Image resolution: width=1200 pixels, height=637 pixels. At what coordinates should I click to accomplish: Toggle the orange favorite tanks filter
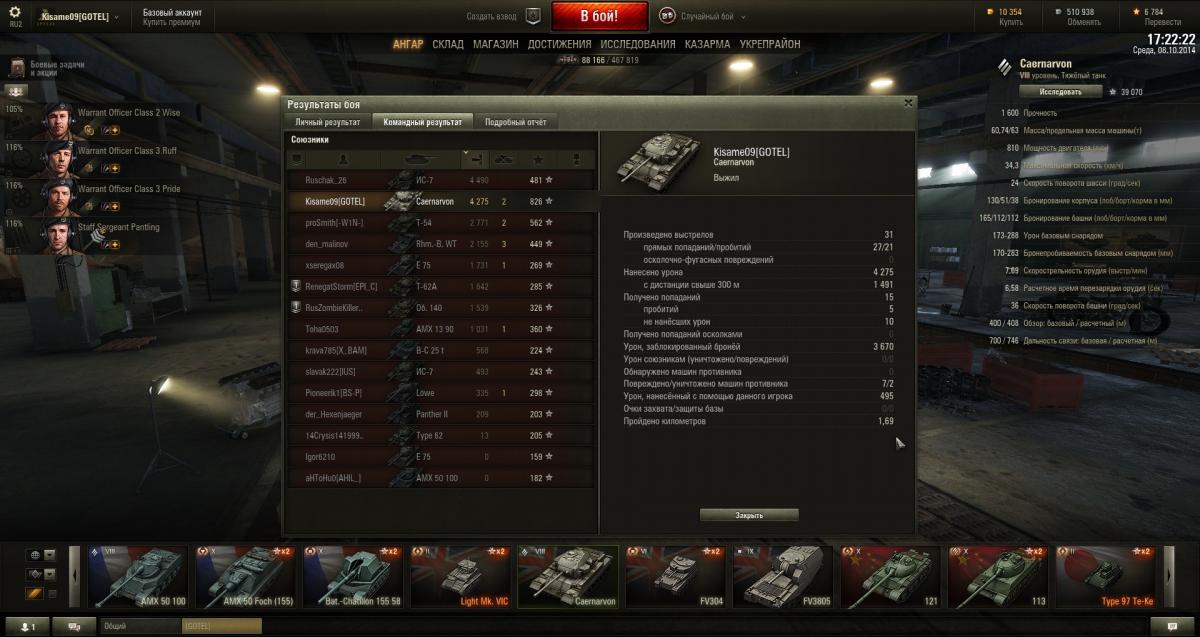click(35, 593)
